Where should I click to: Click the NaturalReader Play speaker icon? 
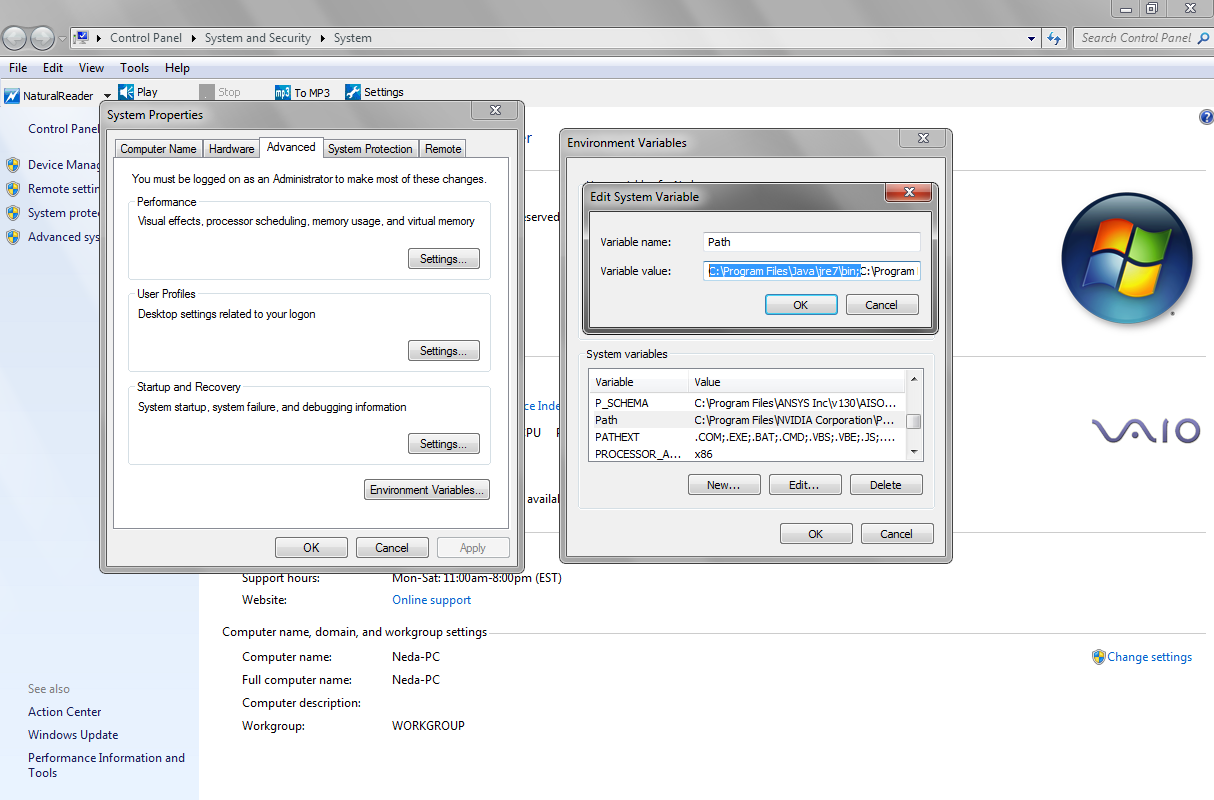point(126,92)
